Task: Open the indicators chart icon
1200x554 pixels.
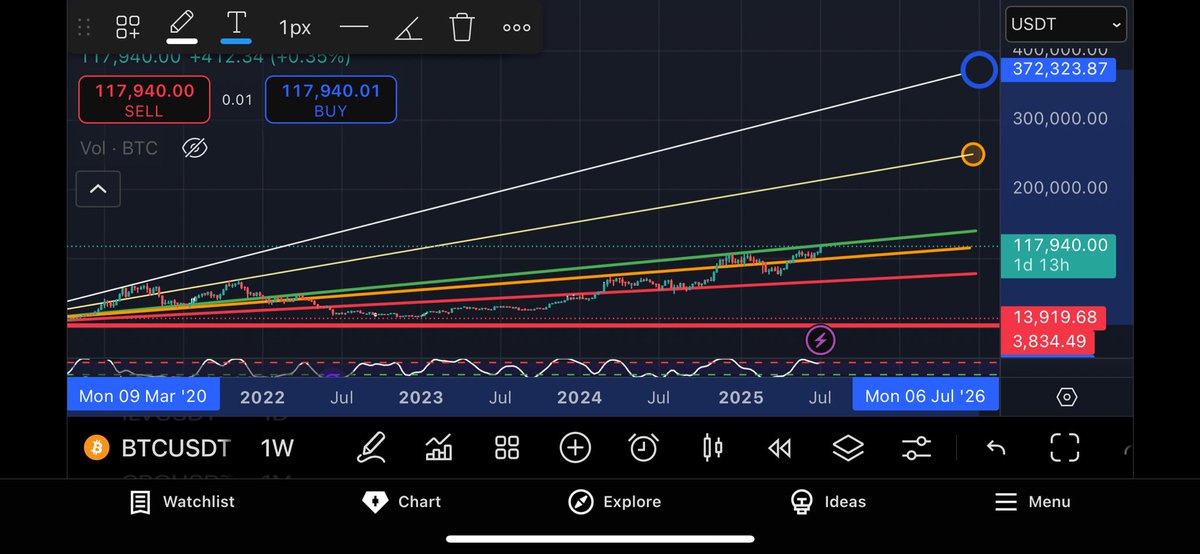Action: [x=439, y=447]
